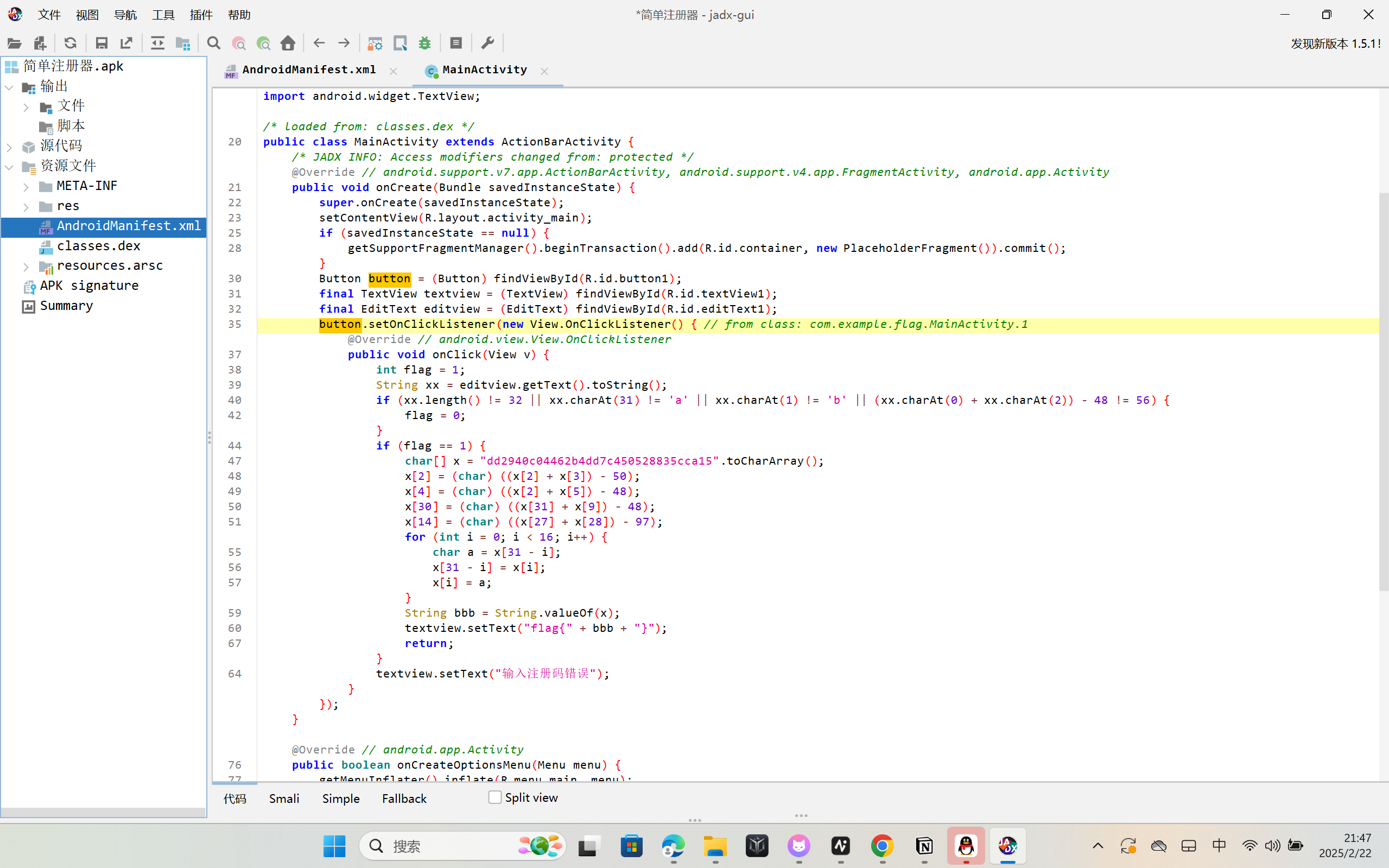Open Chrome from the taskbar

pyautogui.click(x=882, y=846)
